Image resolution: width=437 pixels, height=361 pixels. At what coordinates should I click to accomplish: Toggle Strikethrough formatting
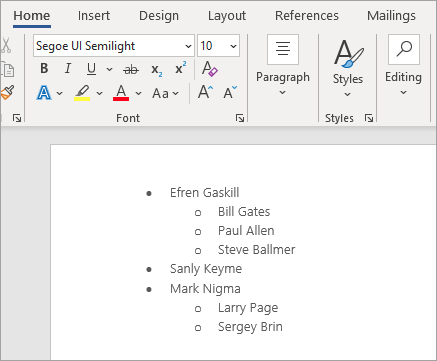(131, 69)
